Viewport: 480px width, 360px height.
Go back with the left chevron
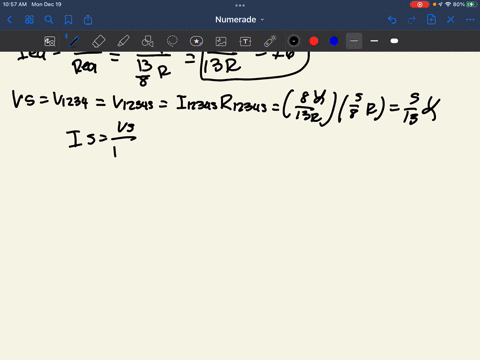(9, 20)
